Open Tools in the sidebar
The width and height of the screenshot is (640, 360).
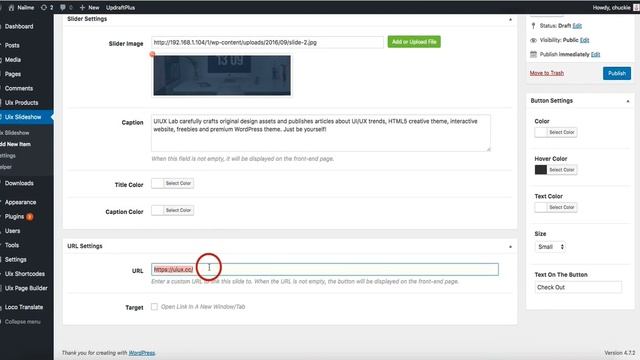click(x=12, y=245)
